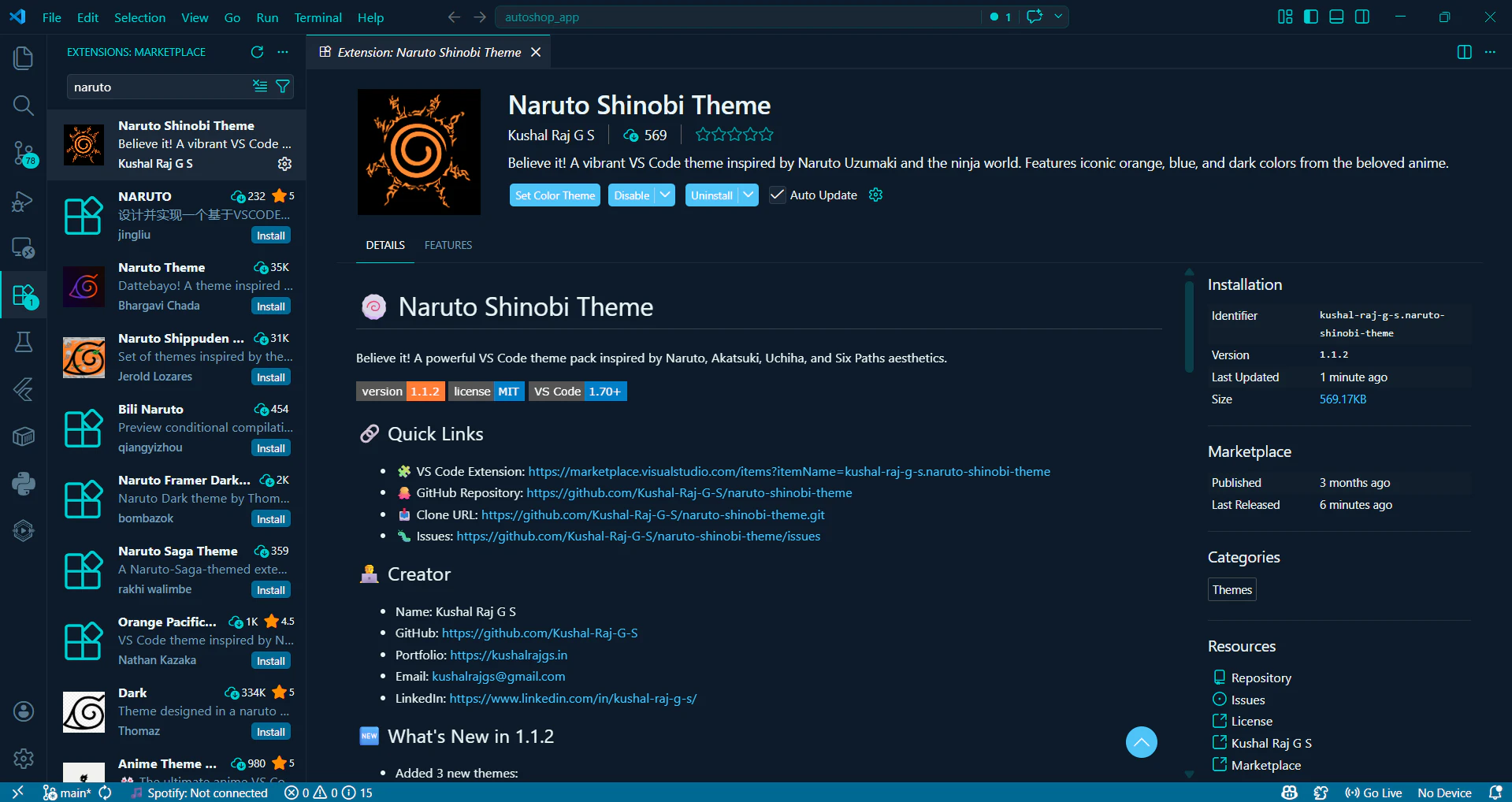Expand the autoshop_app search bar dropdown
The width and height of the screenshot is (1512, 802).
(x=1059, y=17)
